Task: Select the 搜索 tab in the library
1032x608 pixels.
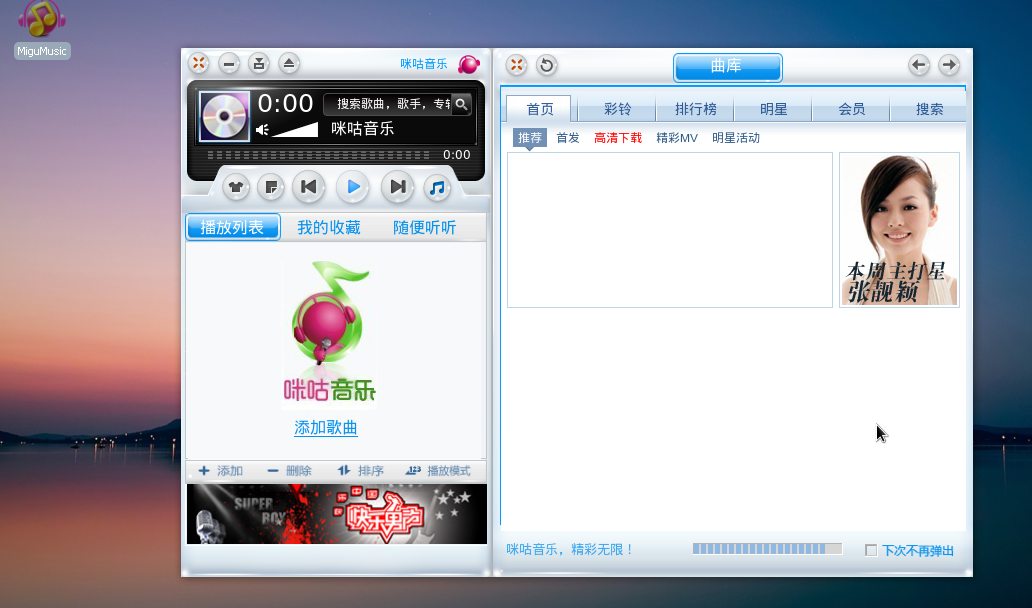Action: click(x=929, y=109)
